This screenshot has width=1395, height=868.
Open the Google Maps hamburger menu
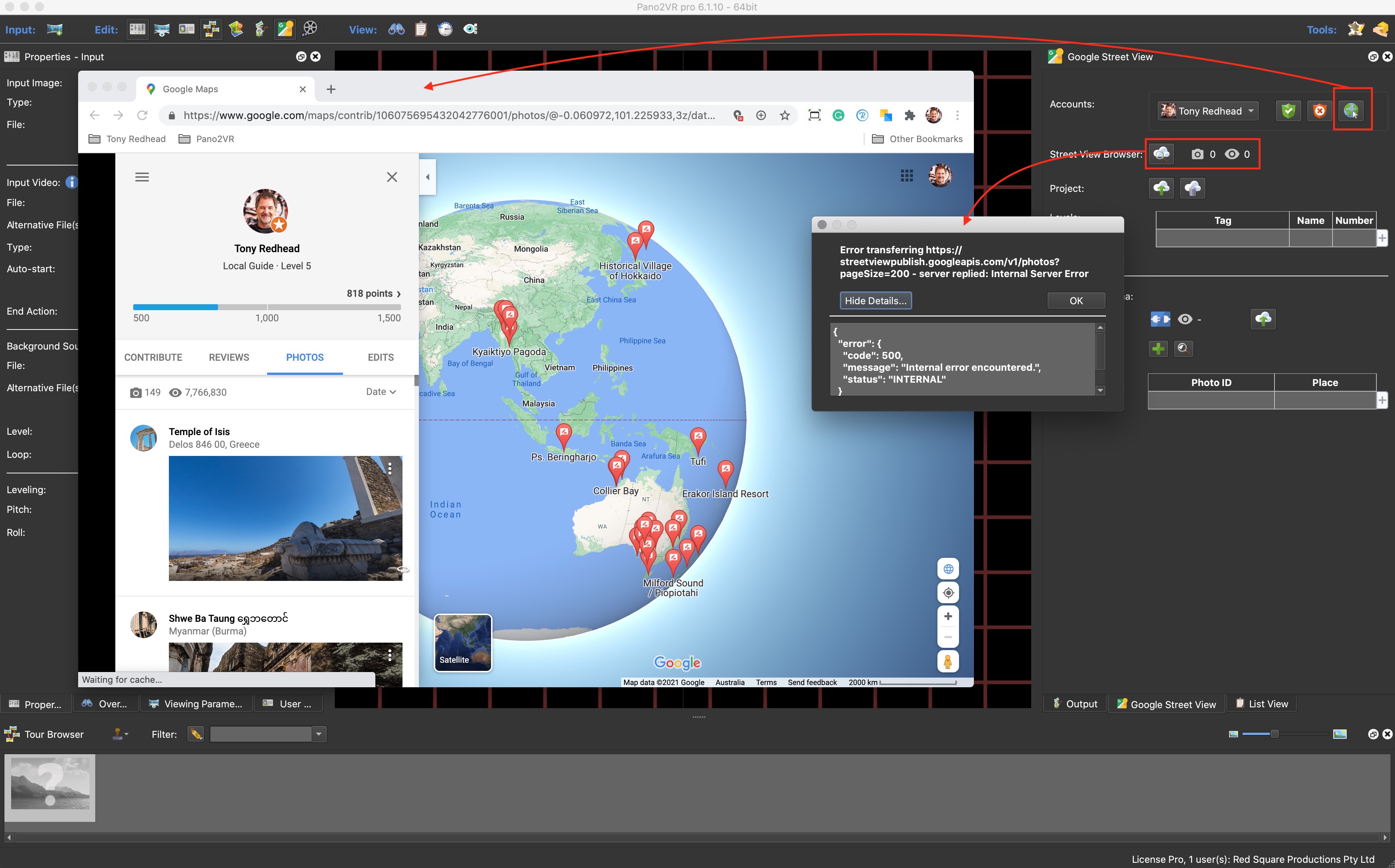(142, 177)
